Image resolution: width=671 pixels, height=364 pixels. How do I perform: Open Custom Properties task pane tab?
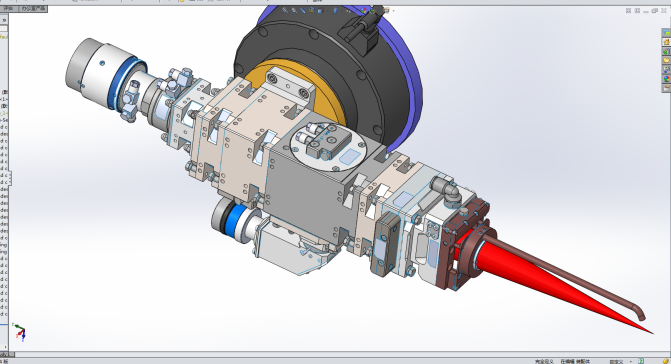(666, 88)
